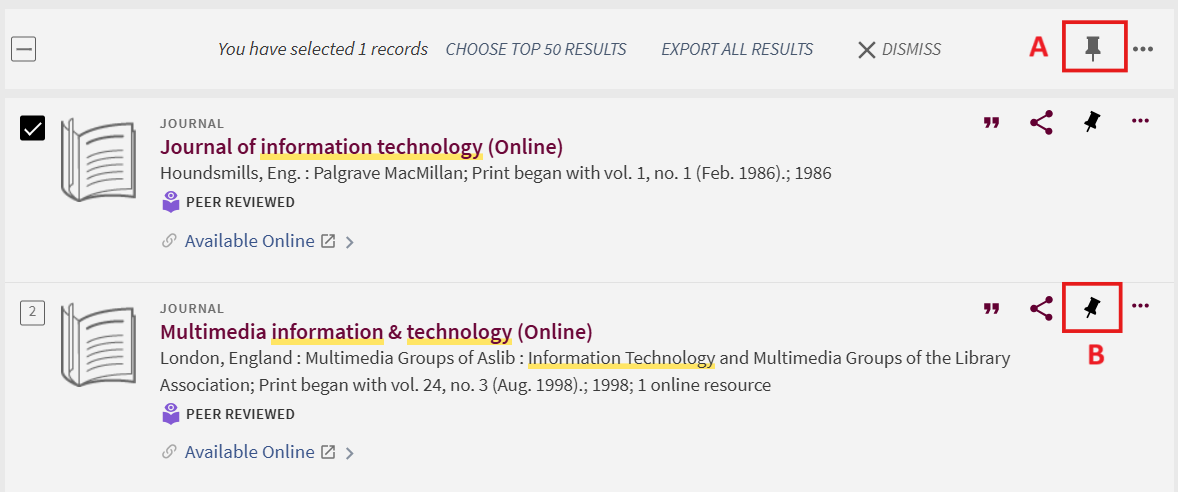Viewport: 1178px width, 492px height.
Task: Click the book thumbnail for Multimedia information & technology
Action: pos(97,345)
